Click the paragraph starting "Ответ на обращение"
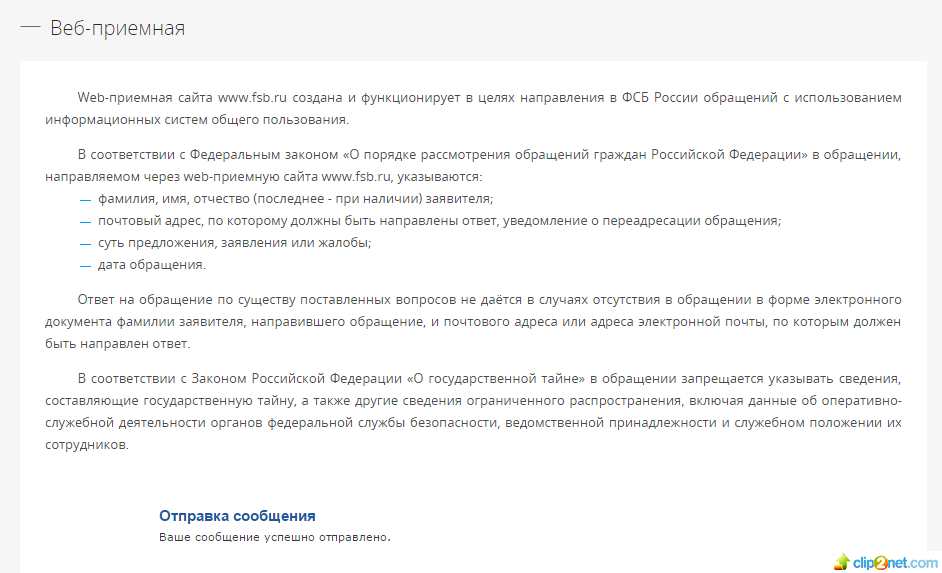Image resolution: width=942 pixels, height=573 pixels. pyautogui.click(x=473, y=321)
